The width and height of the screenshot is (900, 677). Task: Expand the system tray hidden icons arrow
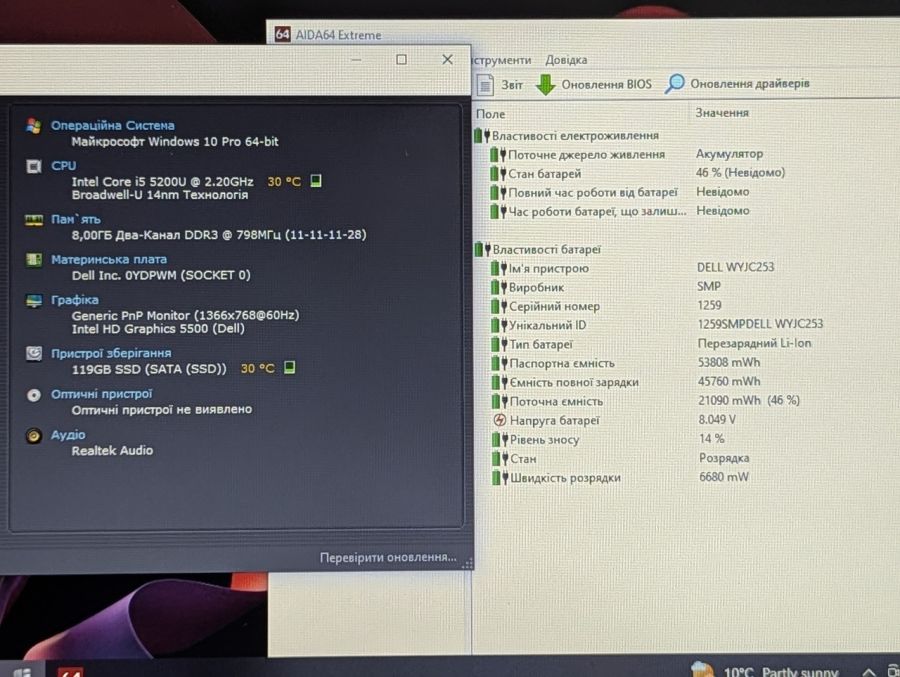pos(869,671)
